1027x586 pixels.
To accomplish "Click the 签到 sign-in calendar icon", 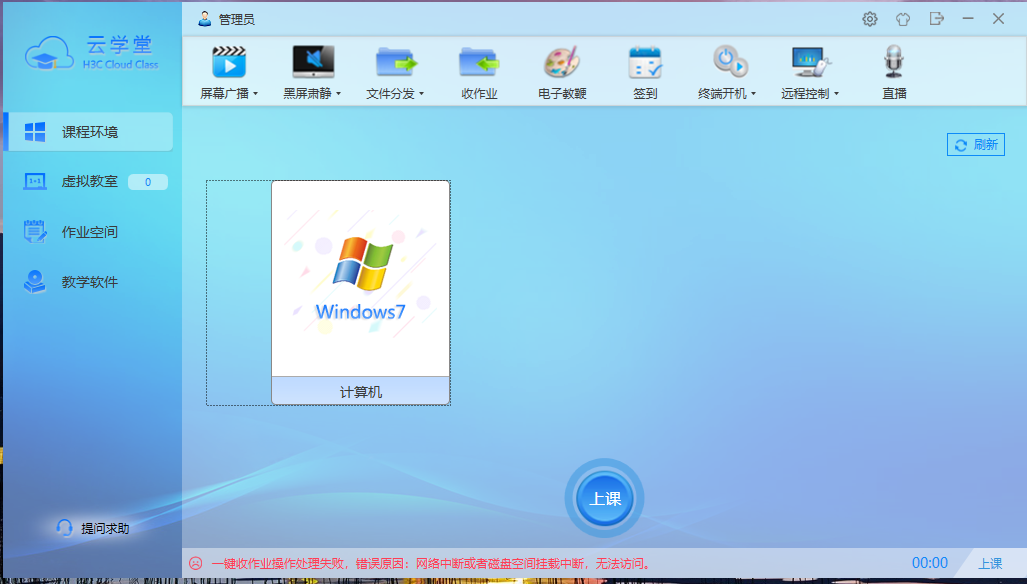I will 645,62.
